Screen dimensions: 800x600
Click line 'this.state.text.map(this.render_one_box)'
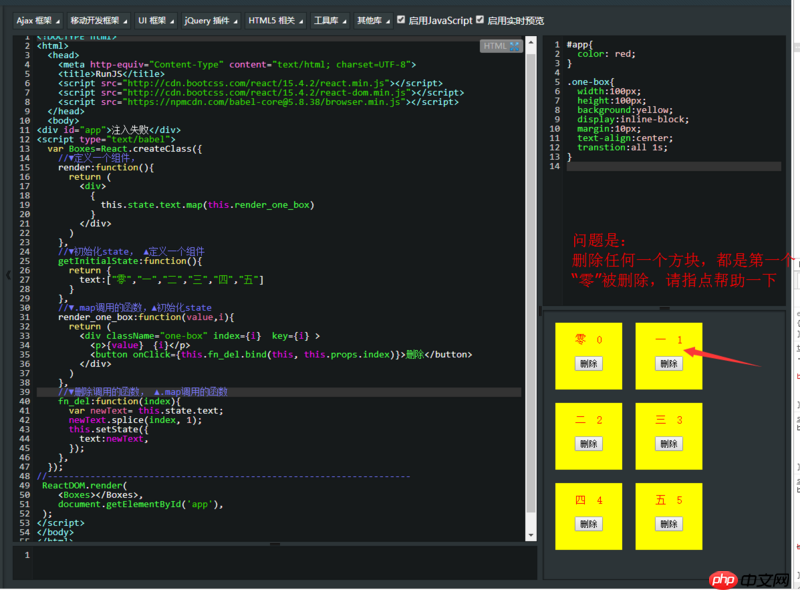[207, 205]
